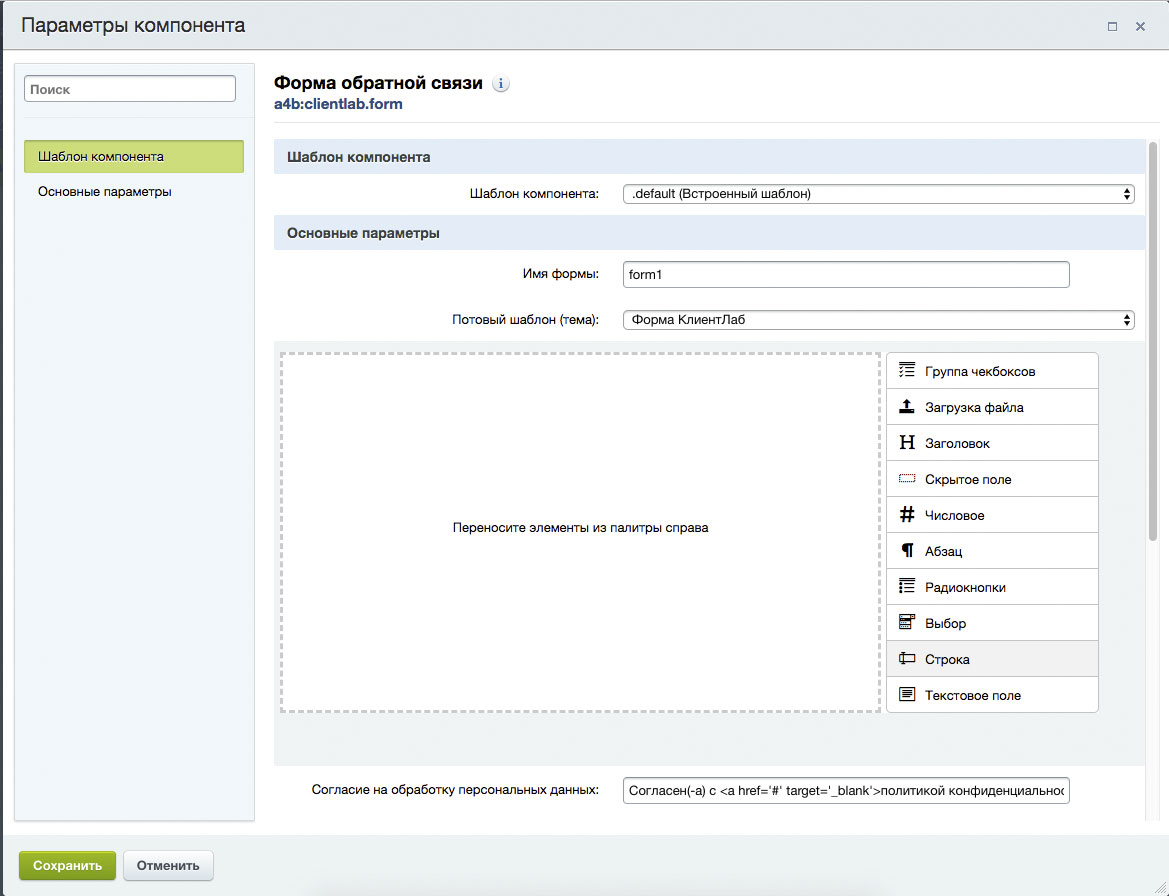Open the Шаблон компонента dropdown

(x=878, y=194)
